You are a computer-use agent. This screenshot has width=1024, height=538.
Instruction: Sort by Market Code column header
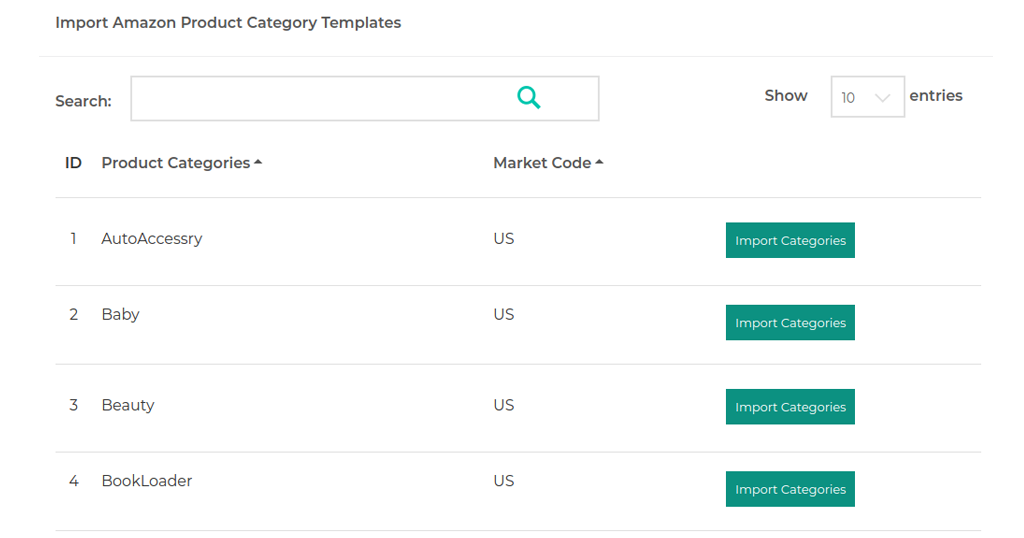(542, 163)
